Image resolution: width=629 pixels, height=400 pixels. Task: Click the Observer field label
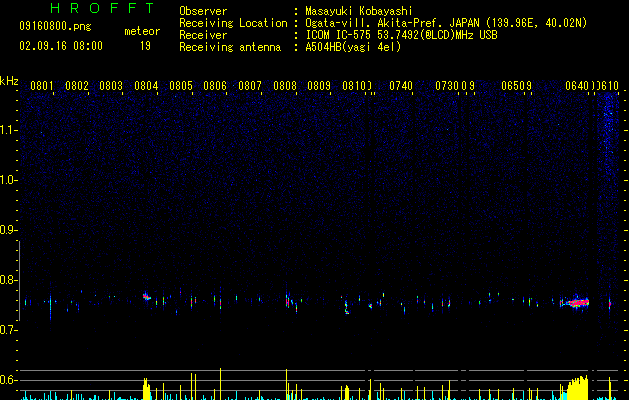pyautogui.click(x=203, y=11)
